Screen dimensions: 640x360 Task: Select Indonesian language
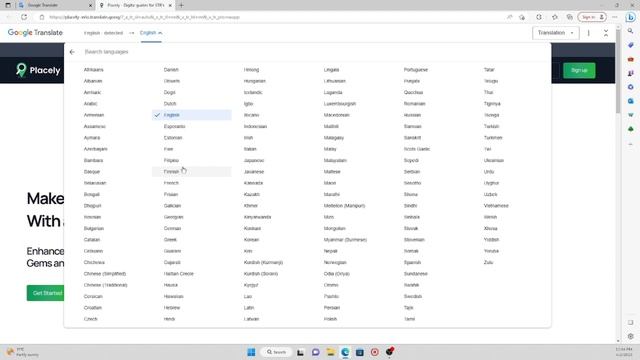(x=255, y=127)
